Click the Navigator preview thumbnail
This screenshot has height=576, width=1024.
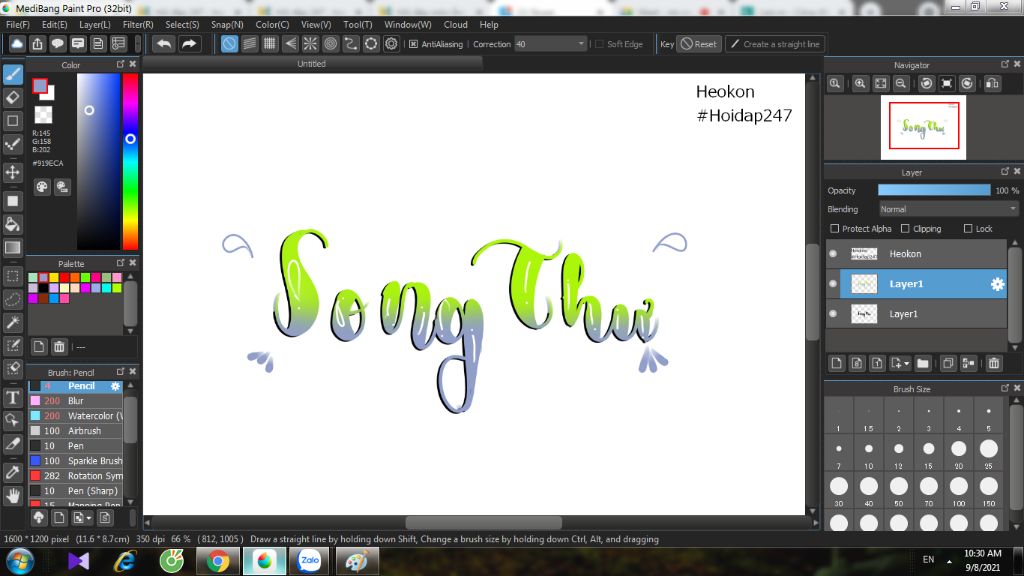[923, 127]
